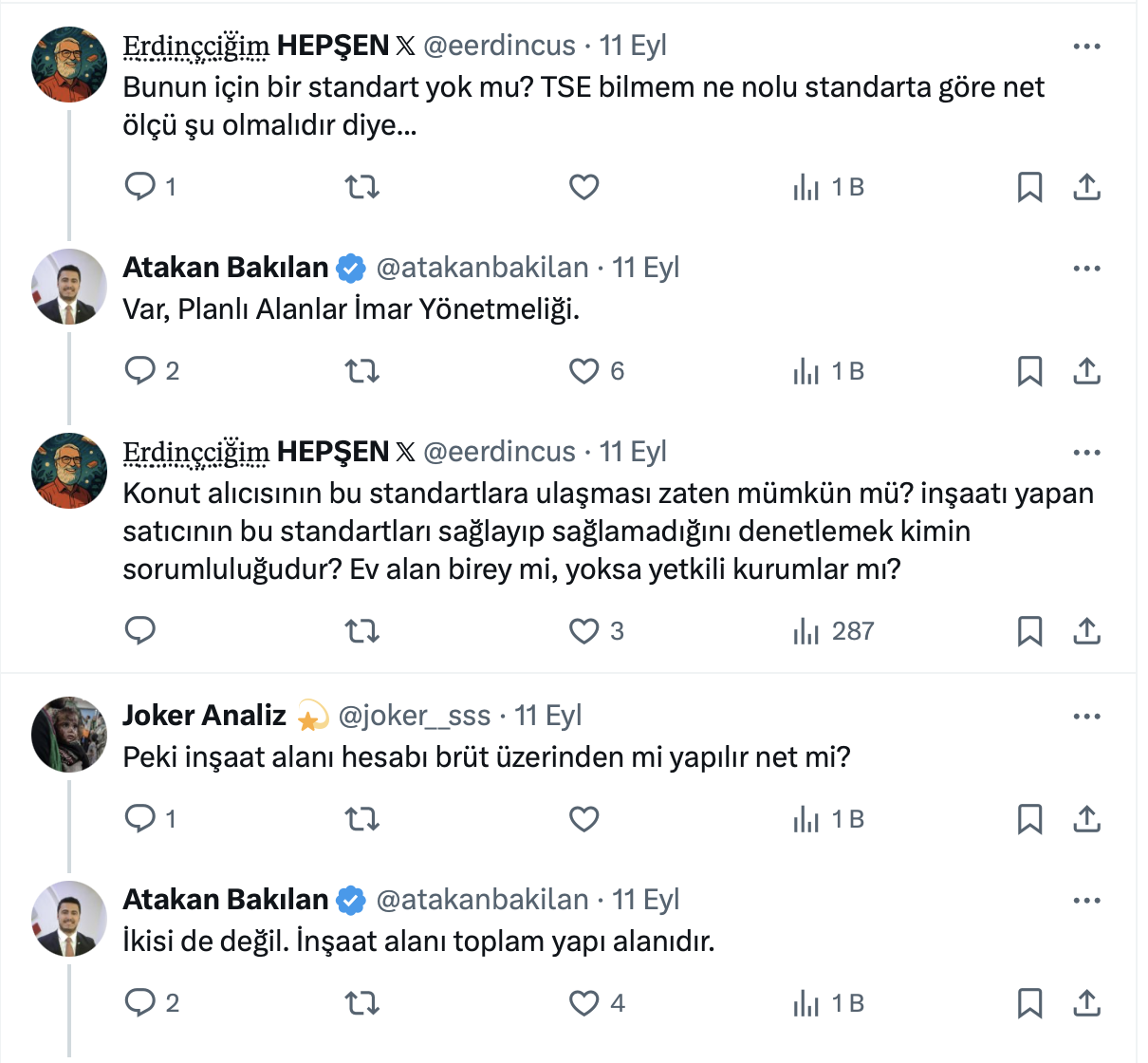Screen dimensions: 1148x1063
Task: Open more options on Atakan's last tweet
Action: pos(1086,901)
